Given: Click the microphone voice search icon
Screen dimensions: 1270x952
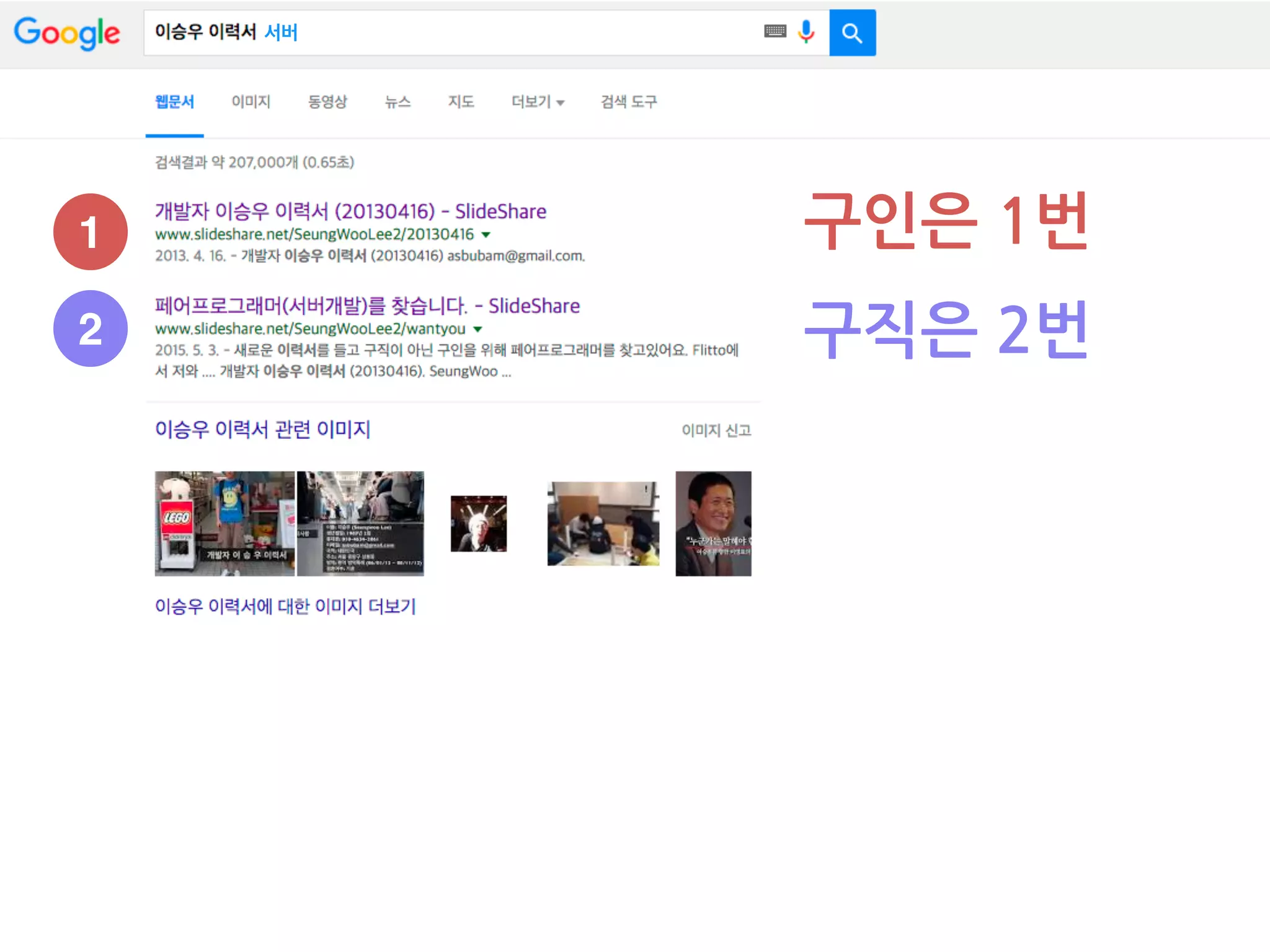Looking at the screenshot, I should 806,32.
